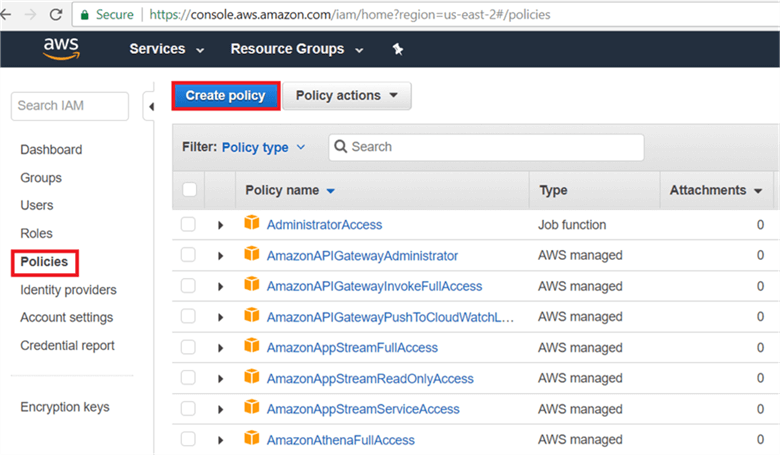Image resolution: width=780 pixels, height=455 pixels.
Task: Collapse the IAM sidebar with arrow handle
Action: 151,106
